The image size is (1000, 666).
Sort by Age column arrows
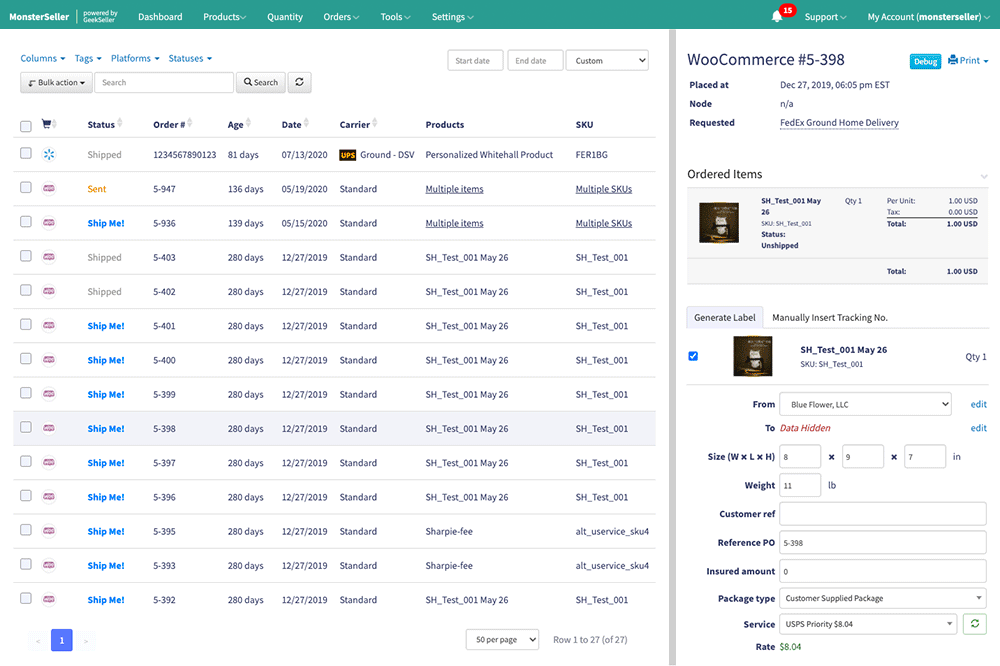248,123
